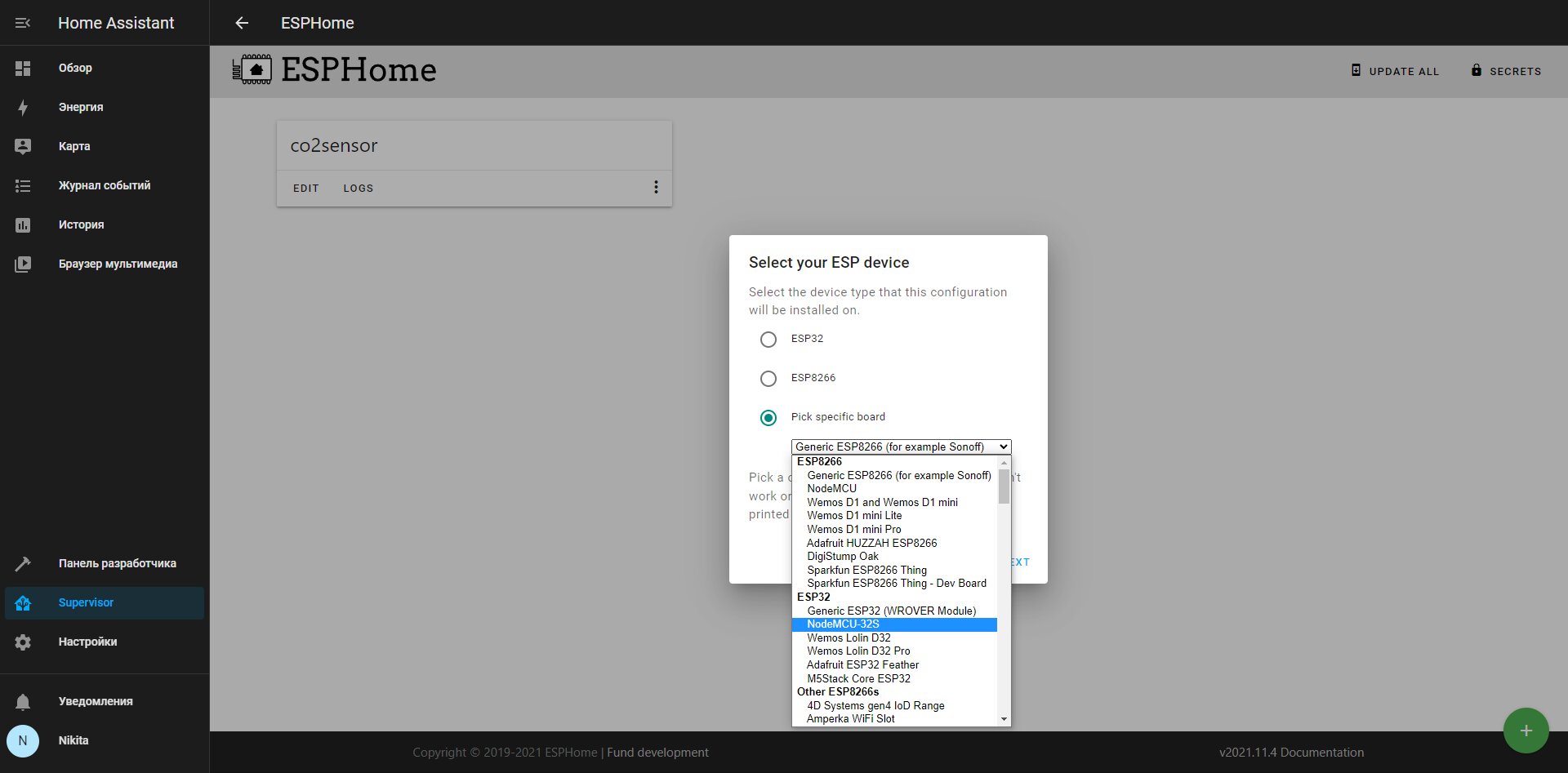Go back using the arrow beside ESPHome

point(242,23)
